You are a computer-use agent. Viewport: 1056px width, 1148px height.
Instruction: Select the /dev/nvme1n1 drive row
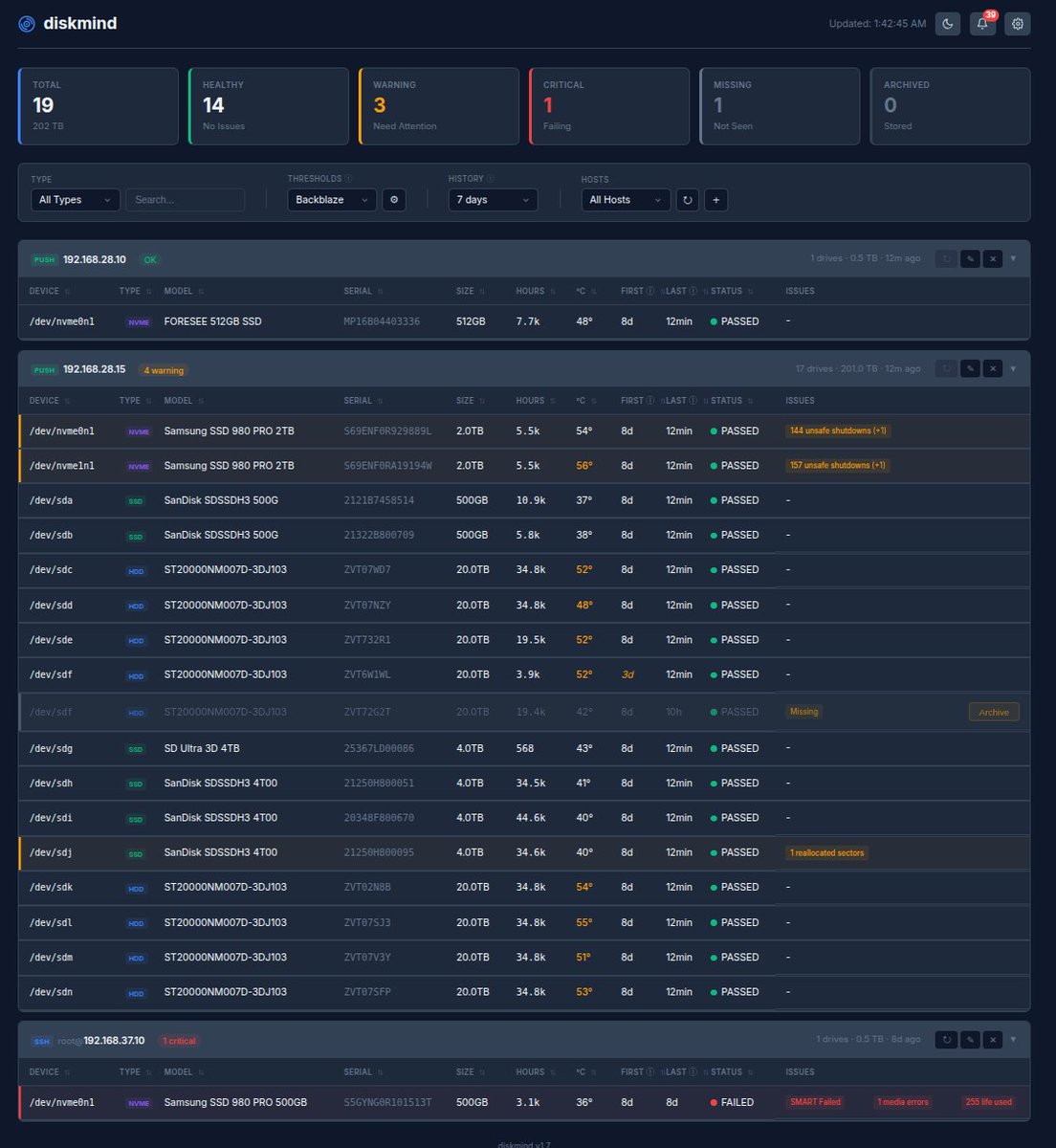tap(524, 466)
